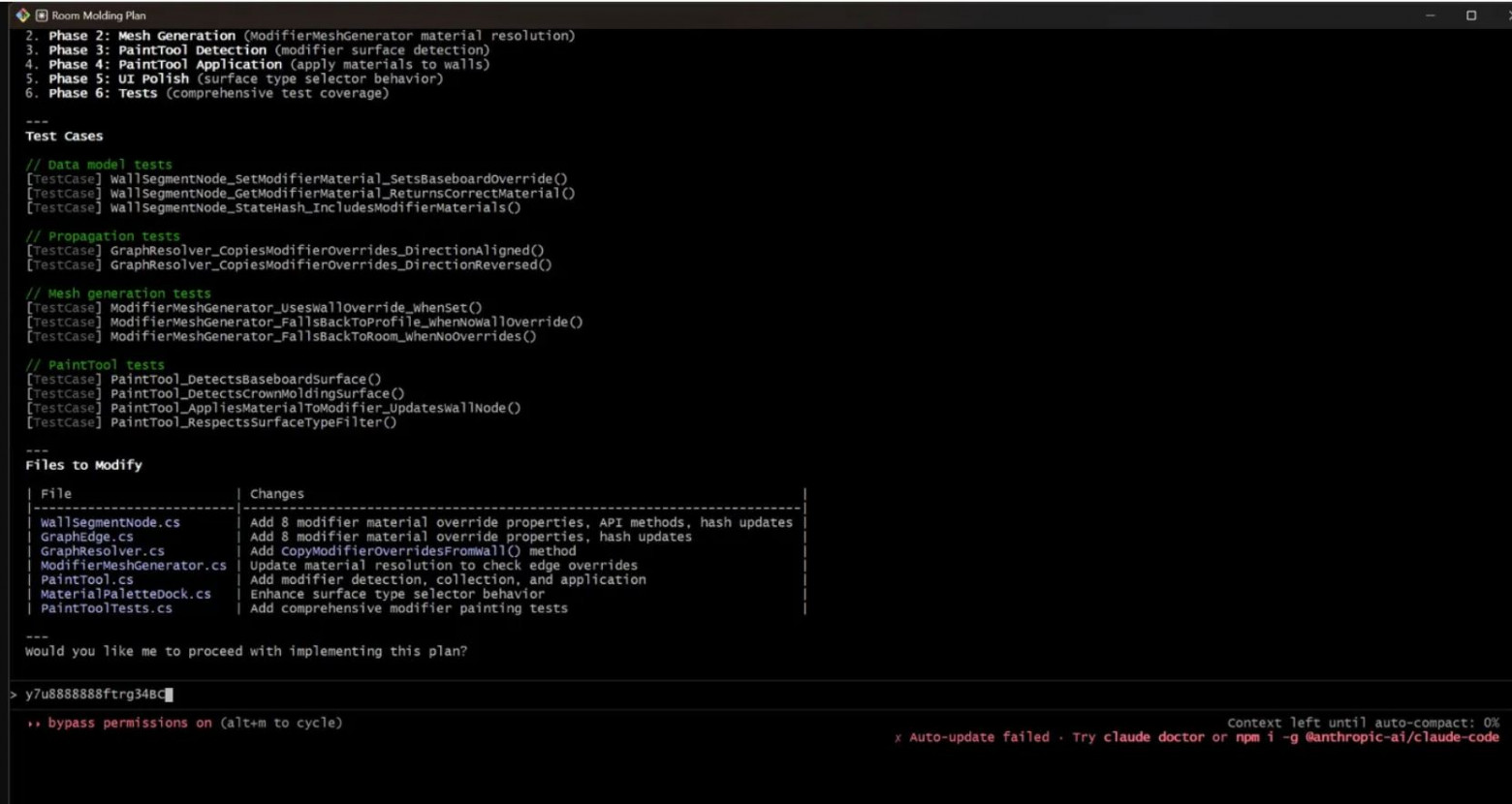Click ModifierMeshGenerator_UsesWallOverride_WhenSet() test name
Viewport: 1512px width, 804px height.
[297, 308]
